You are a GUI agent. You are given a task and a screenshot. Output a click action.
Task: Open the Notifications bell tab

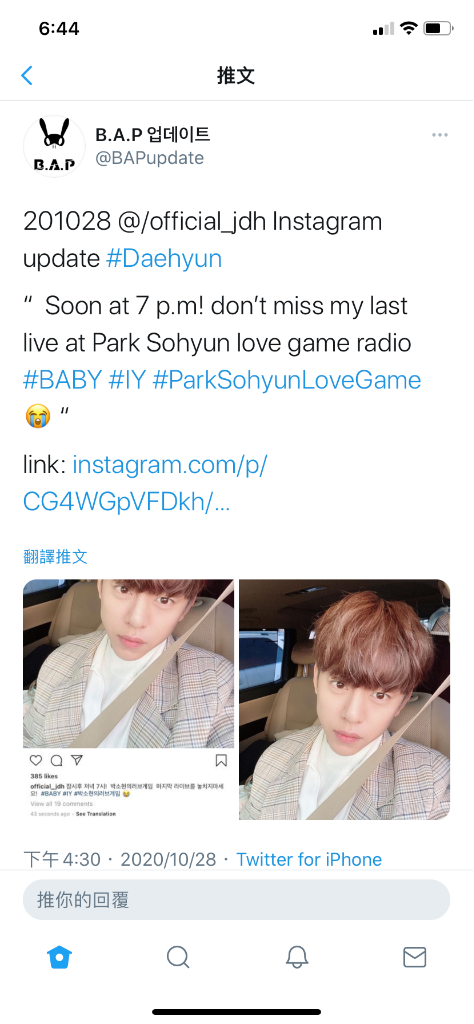click(296, 957)
